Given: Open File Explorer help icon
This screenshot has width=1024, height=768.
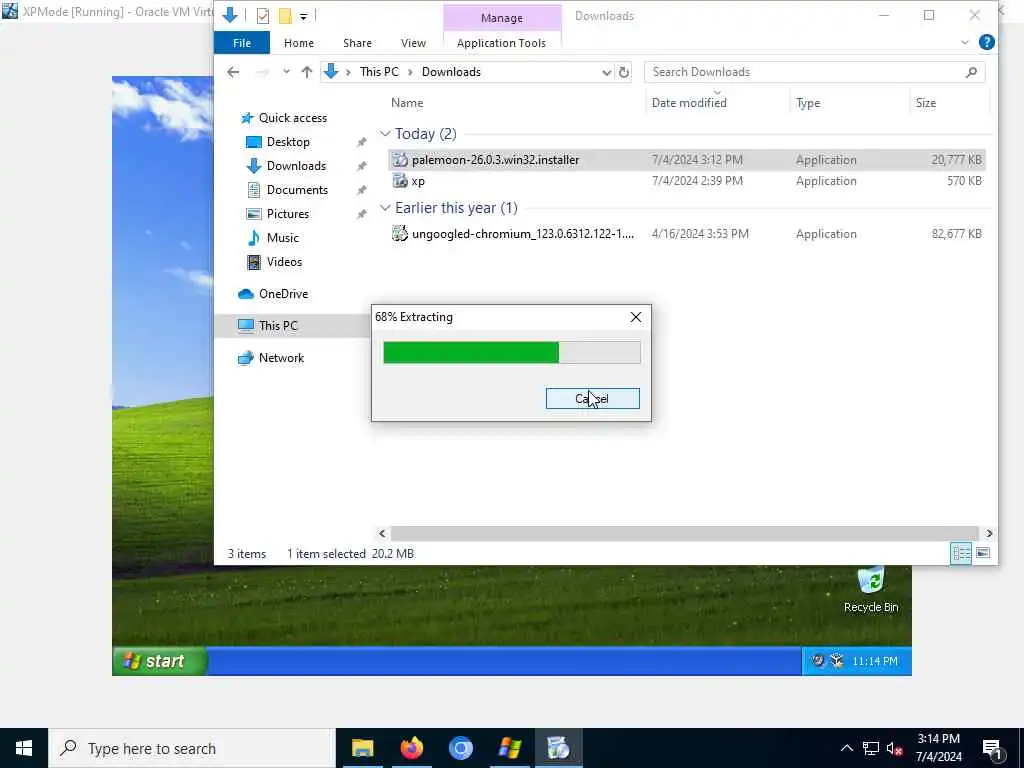Looking at the screenshot, I should [987, 42].
